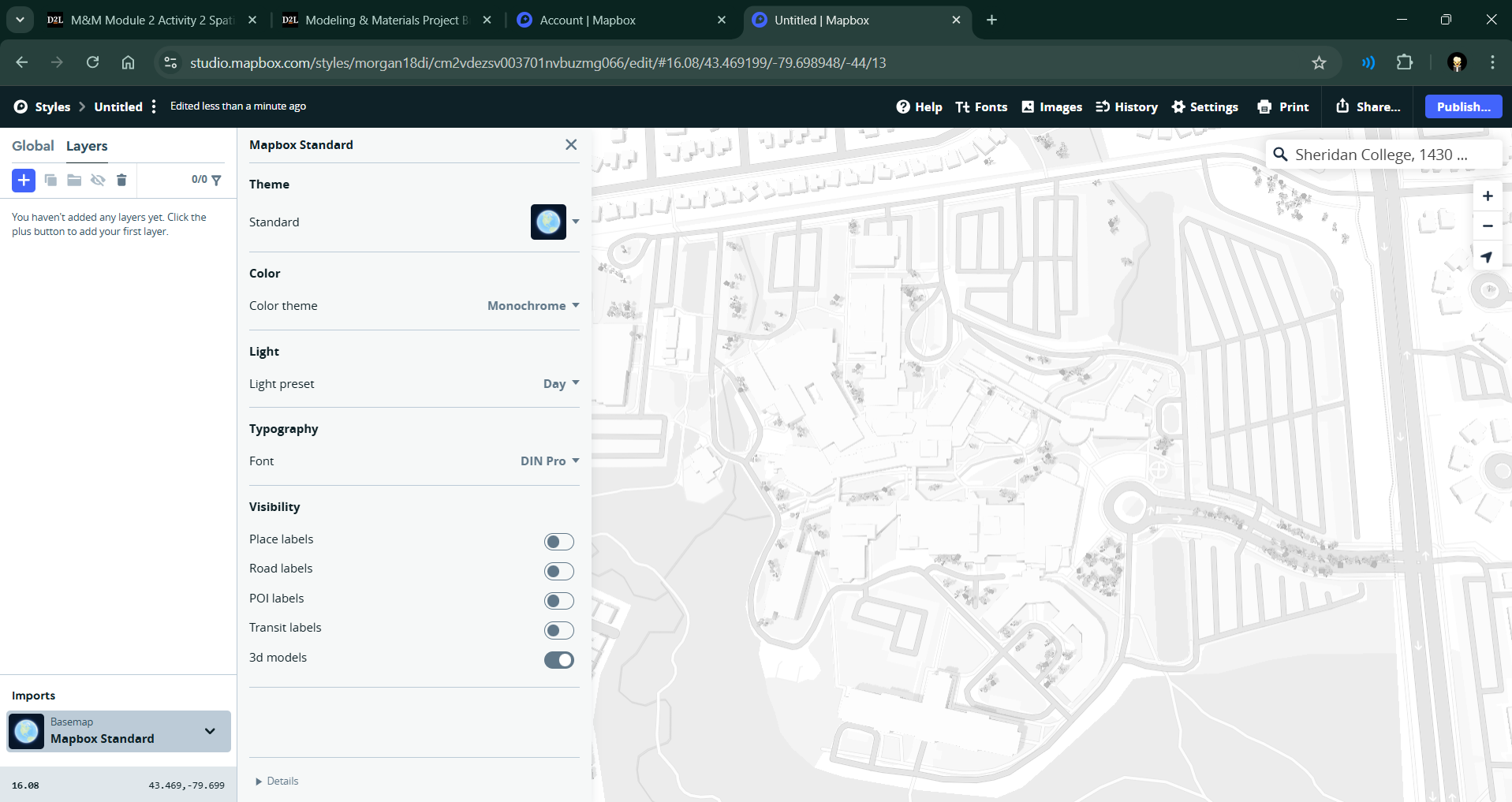Expand the Details disclosure triangle
The height and width of the screenshot is (802, 1512).
point(259,781)
